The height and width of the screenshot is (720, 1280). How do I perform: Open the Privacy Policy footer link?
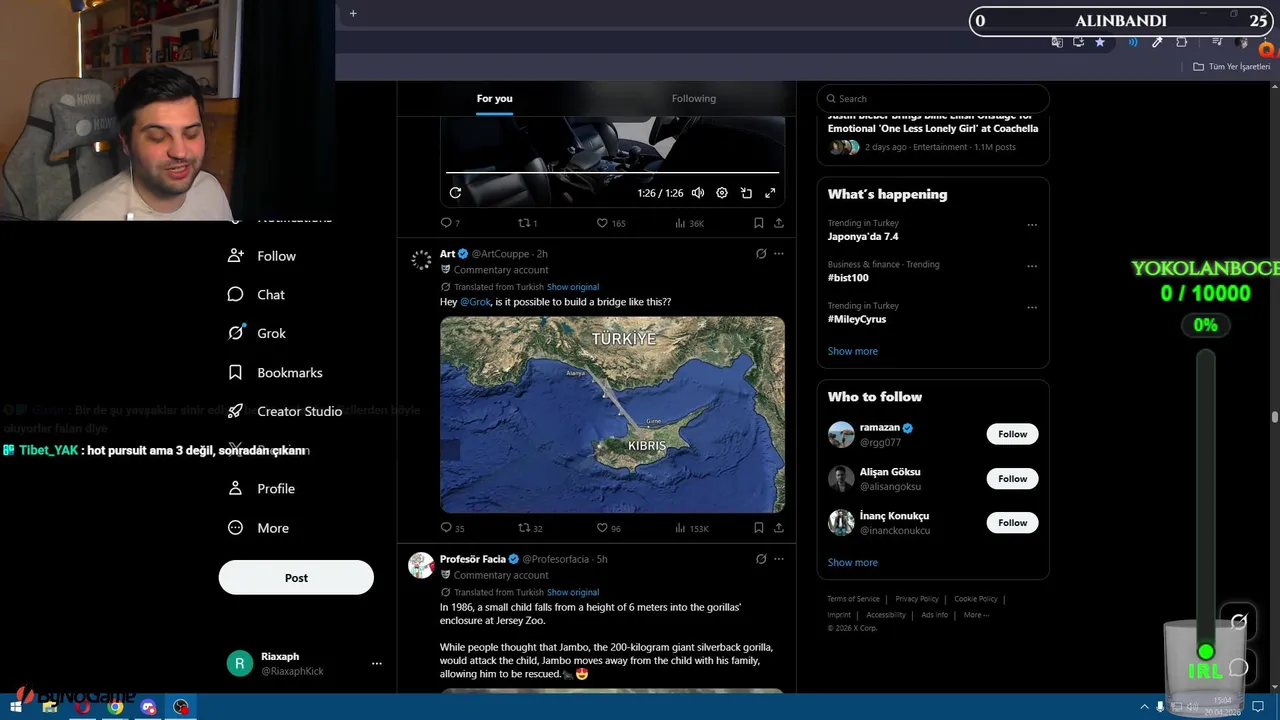coord(917,599)
